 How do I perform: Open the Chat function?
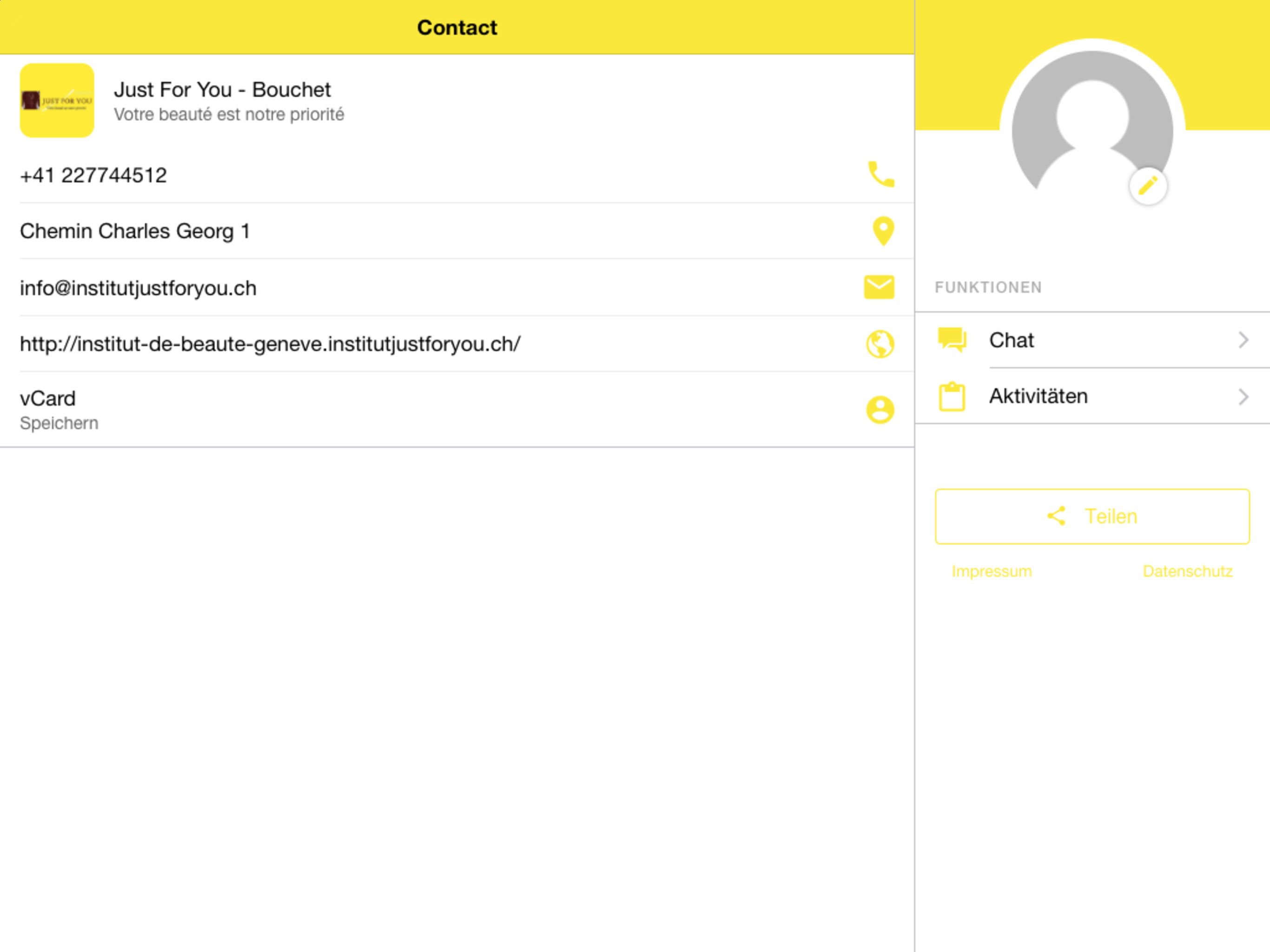[x=1092, y=340]
